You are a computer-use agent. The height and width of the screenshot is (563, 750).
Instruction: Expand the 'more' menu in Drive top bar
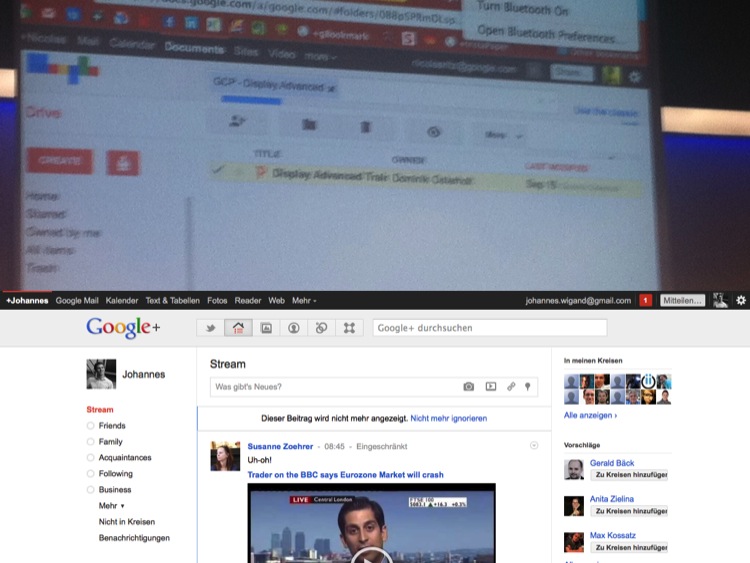(x=320, y=56)
